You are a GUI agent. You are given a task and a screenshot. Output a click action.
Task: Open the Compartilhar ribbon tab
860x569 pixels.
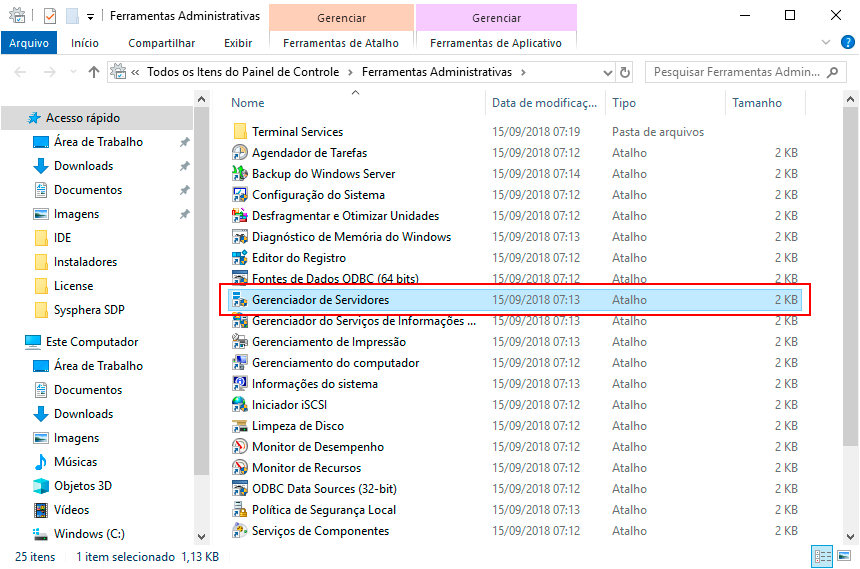click(x=161, y=43)
